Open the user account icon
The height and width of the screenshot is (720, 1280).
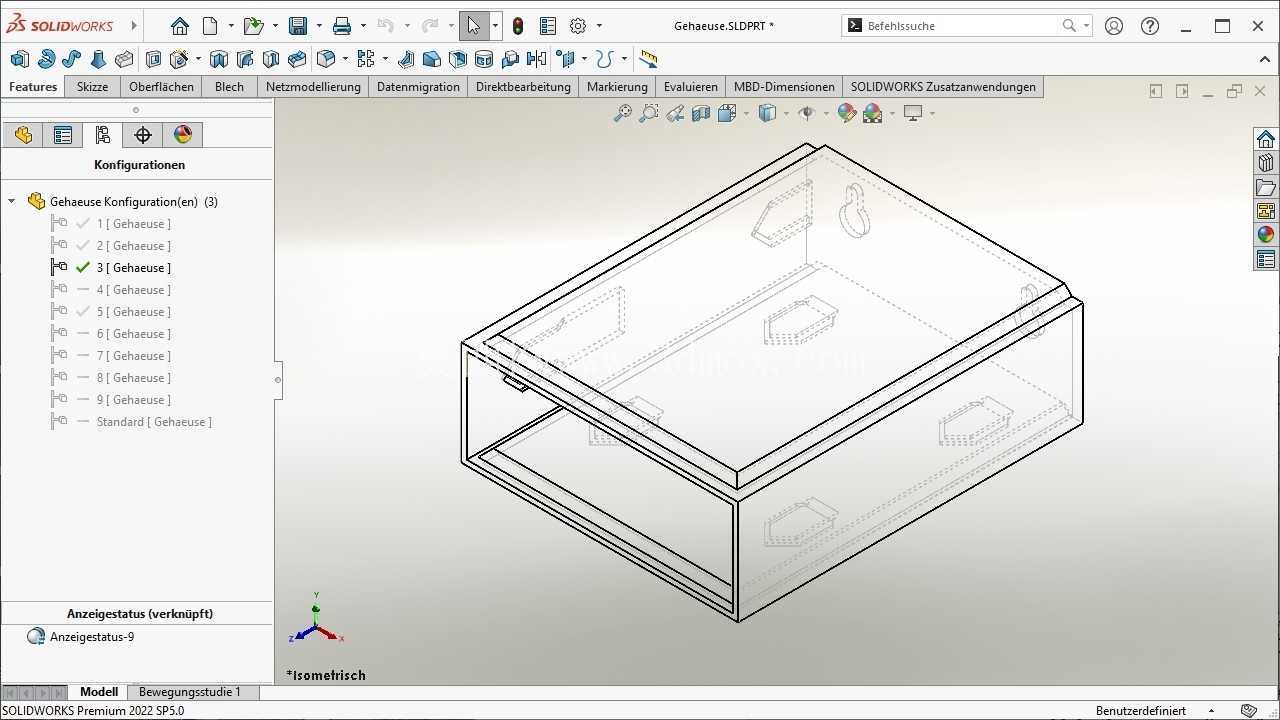point(1114,26)
